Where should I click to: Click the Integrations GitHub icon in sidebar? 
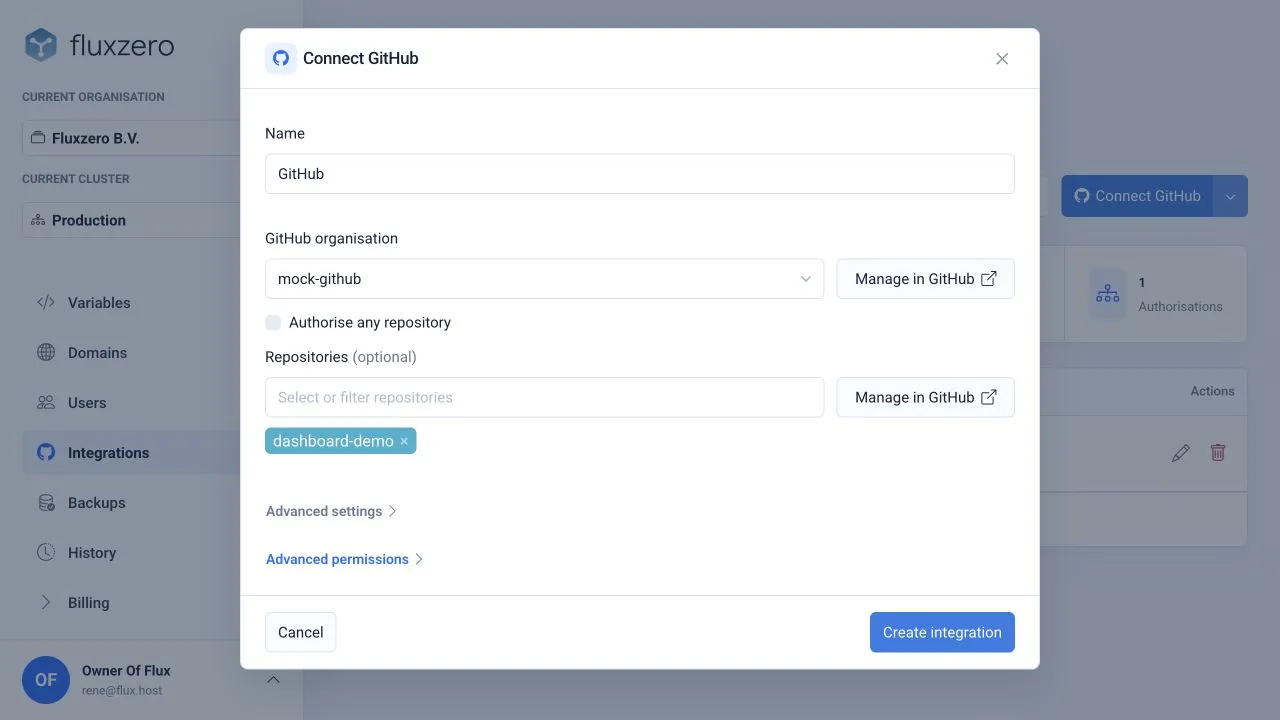[46, 453]
